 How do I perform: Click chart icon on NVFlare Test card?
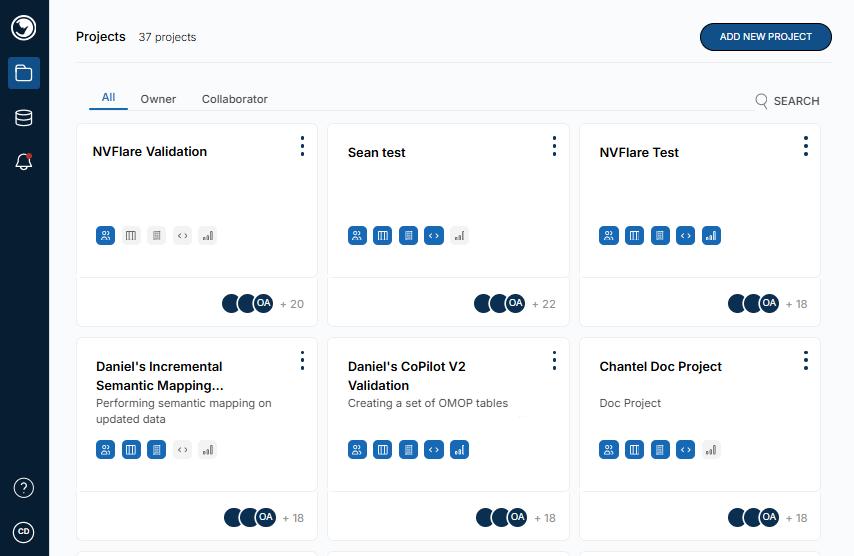pyautogui.click(x=711, y=236)
